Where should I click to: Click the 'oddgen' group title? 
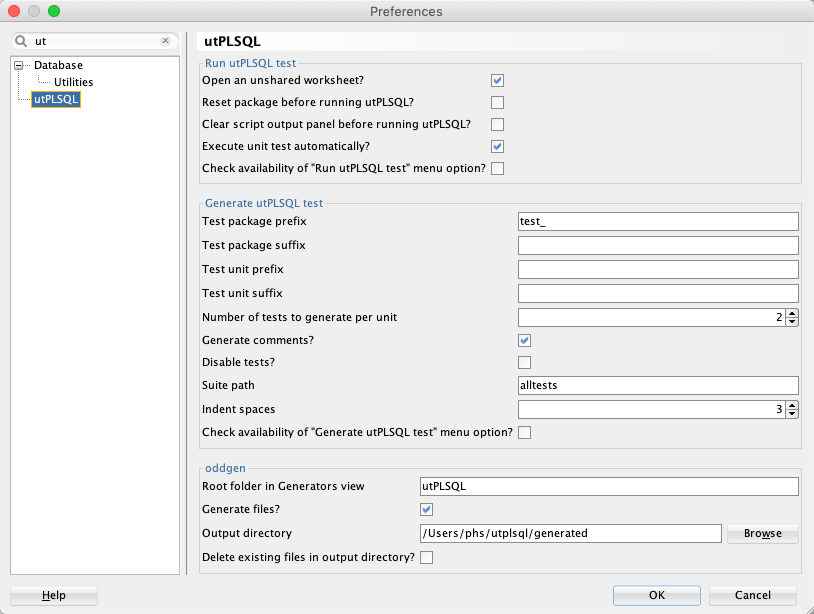click(x=225, y=468)
